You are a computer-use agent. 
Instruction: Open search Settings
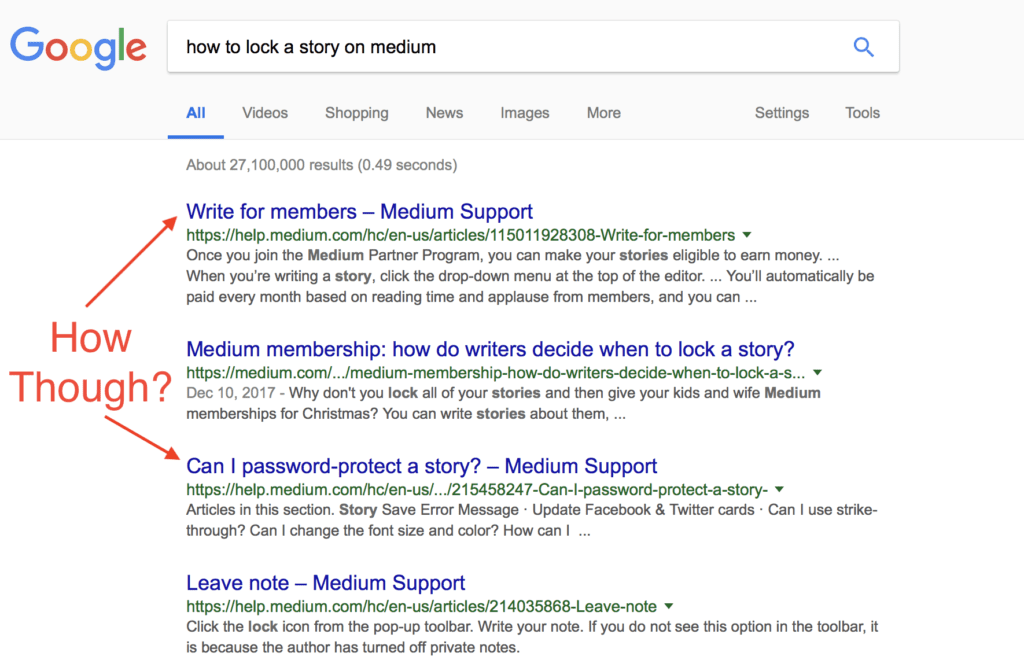[782, 113]
